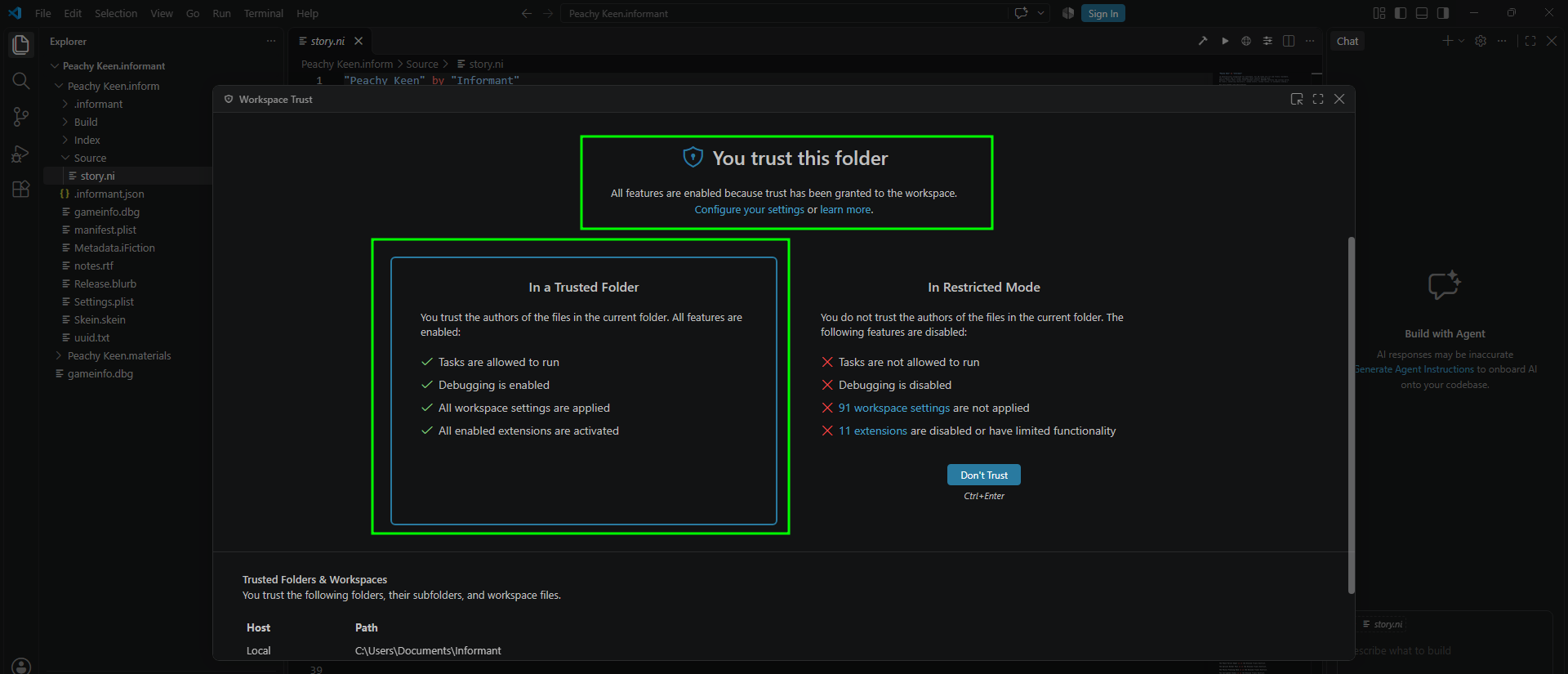Close the story.ni editor tab
The width and height of the screenshot is (1568, 674).
click(359, 41)
